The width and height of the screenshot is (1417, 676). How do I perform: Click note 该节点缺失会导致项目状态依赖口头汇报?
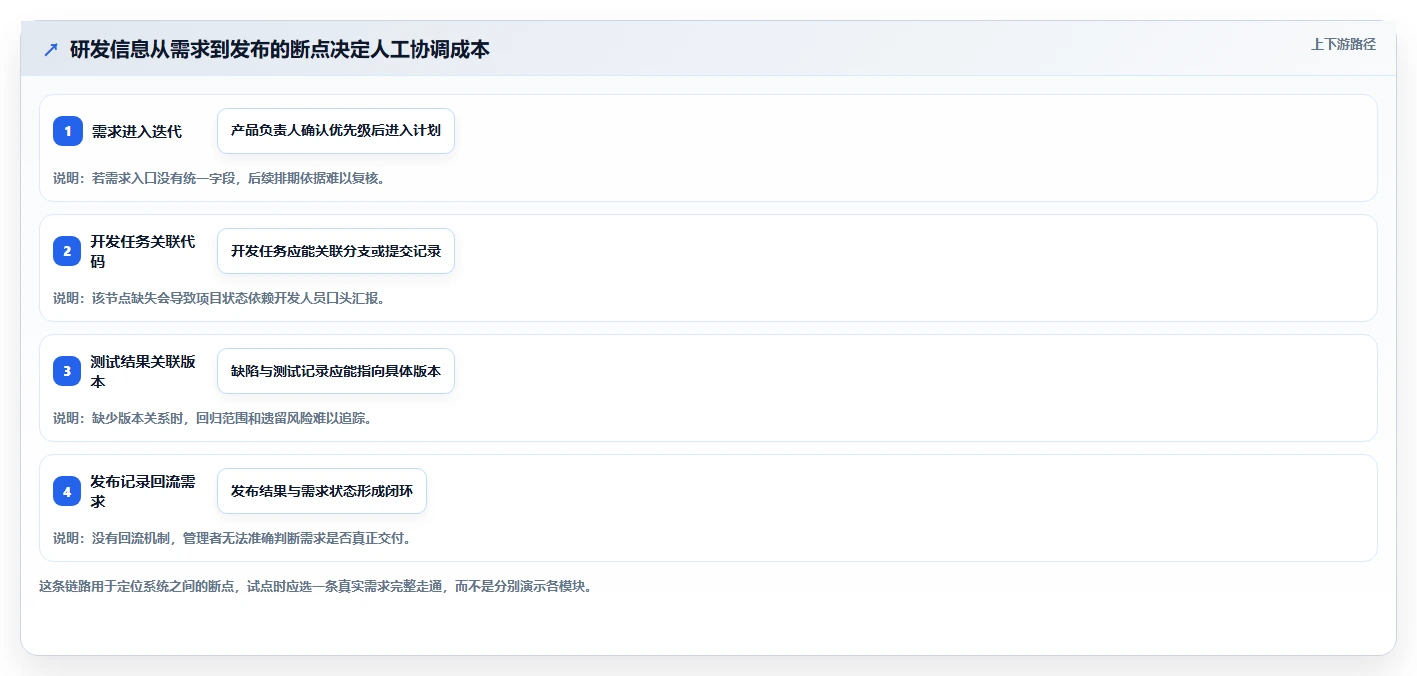[219, 298]
